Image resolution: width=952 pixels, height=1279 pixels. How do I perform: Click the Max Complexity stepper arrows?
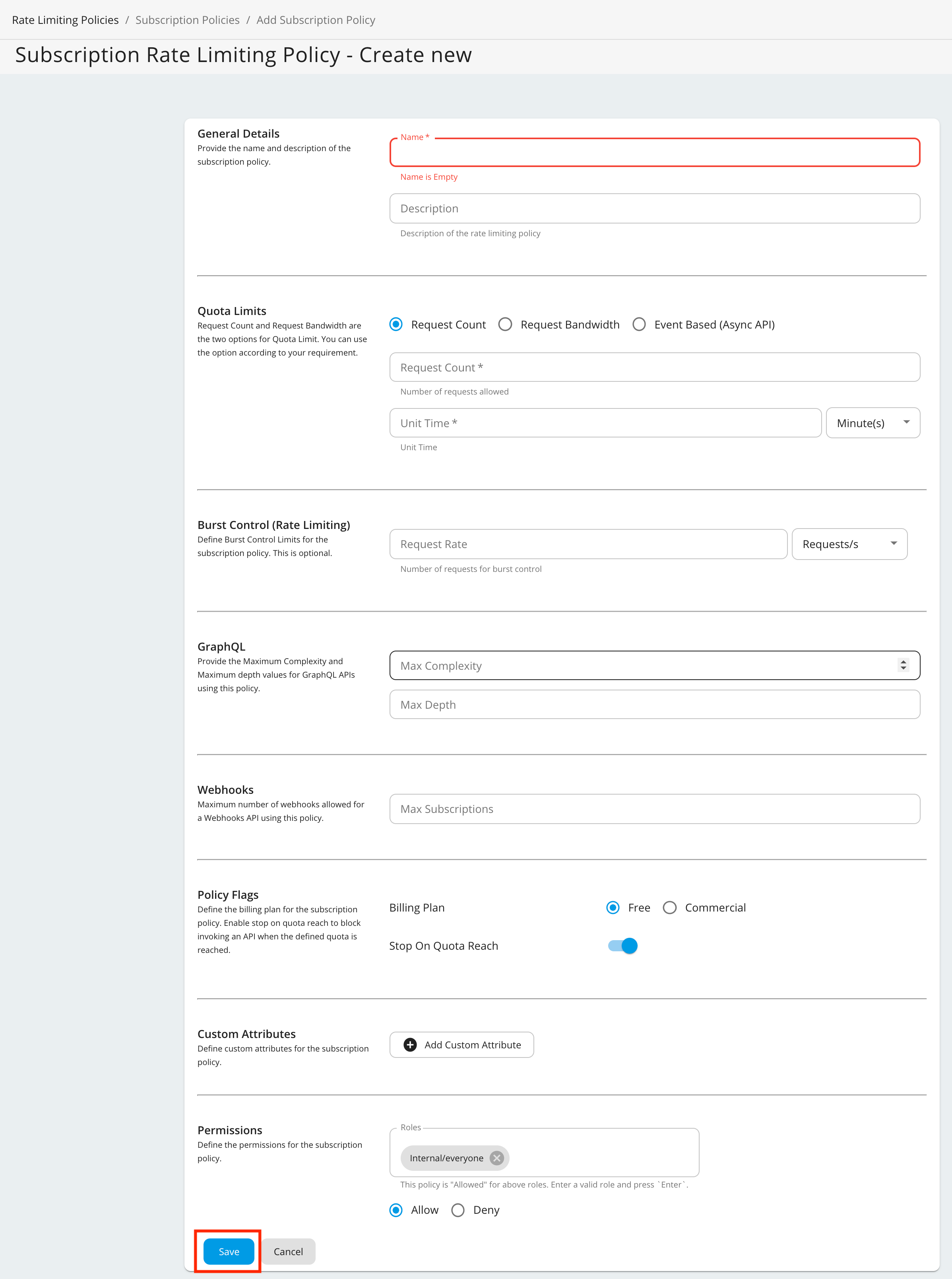coord(903,665)
